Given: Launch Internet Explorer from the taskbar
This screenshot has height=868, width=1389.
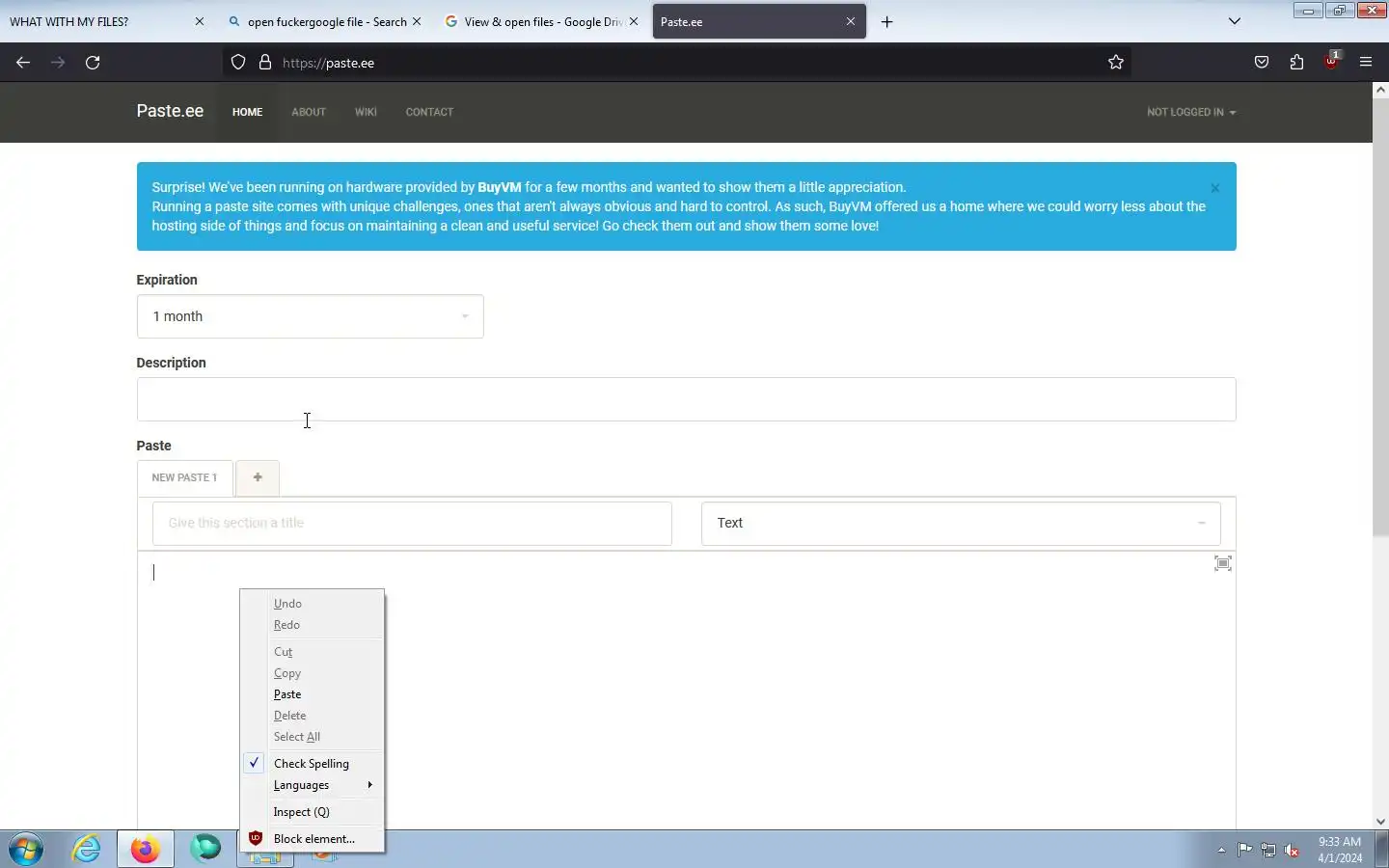Looking at the screenshot, I should (x=86, y=850).
